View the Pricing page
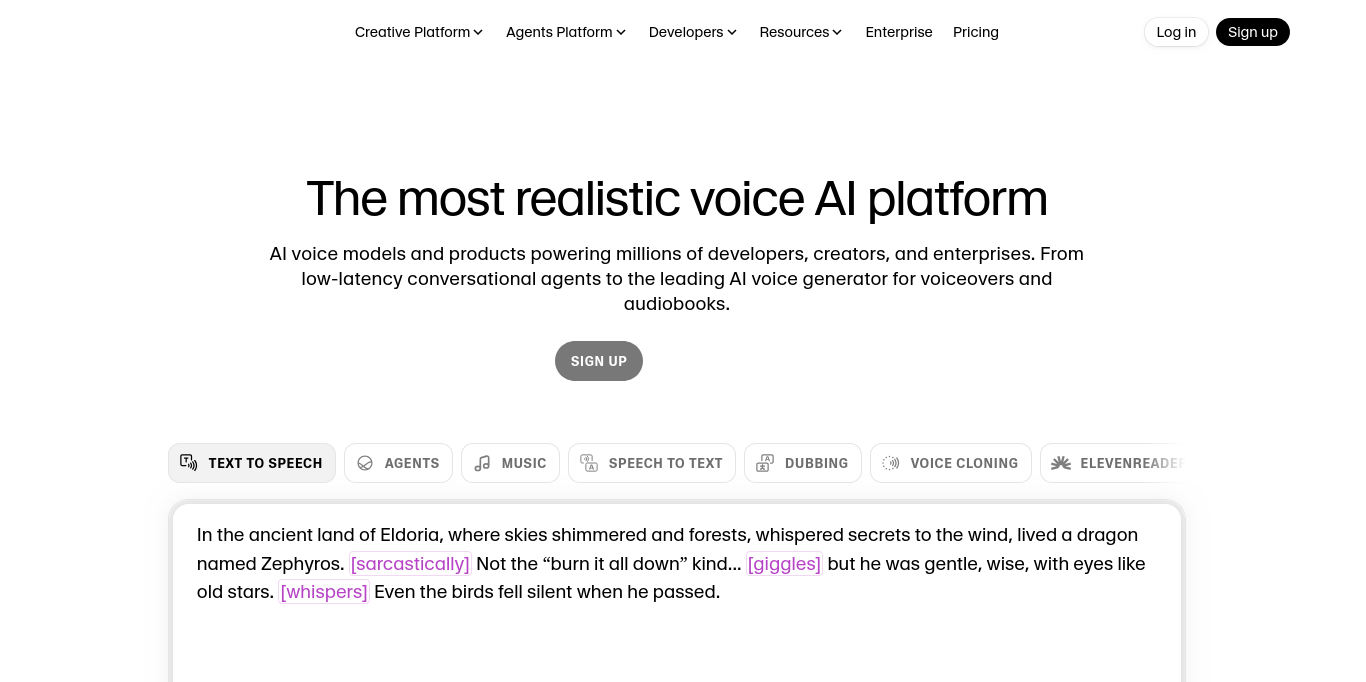 click(976, 31)
